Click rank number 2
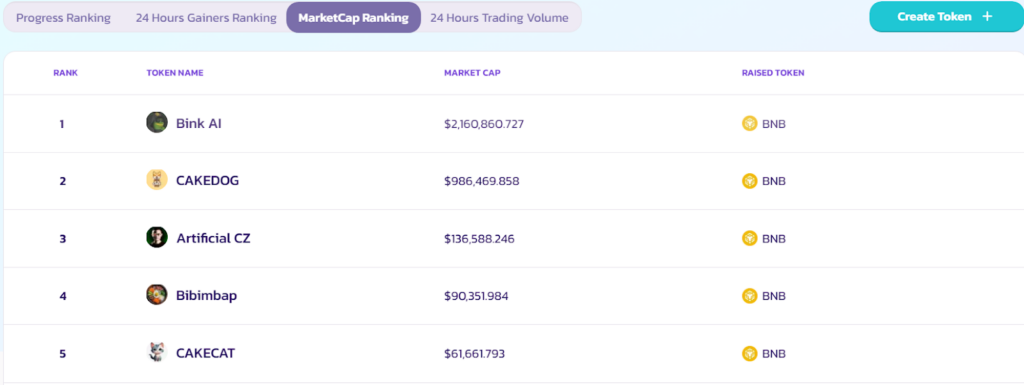Screen dimensions: 1024x385 pos(63,181)
